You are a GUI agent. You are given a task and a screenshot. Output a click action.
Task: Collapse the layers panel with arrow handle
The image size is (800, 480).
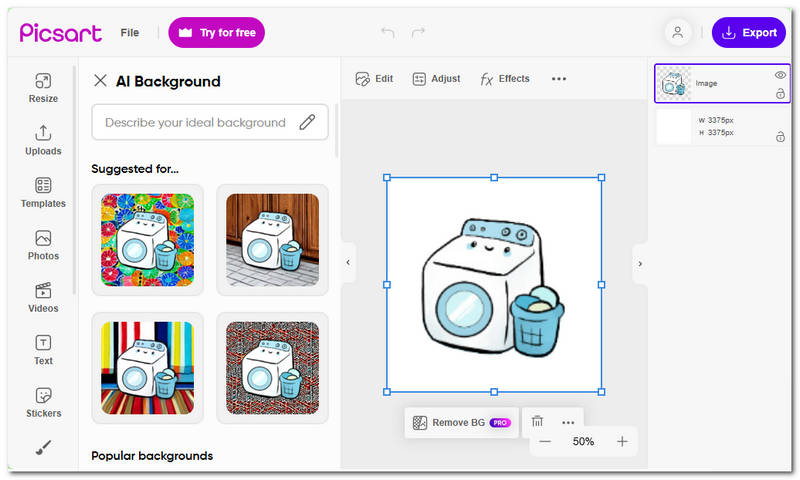(x=640, y=264)
